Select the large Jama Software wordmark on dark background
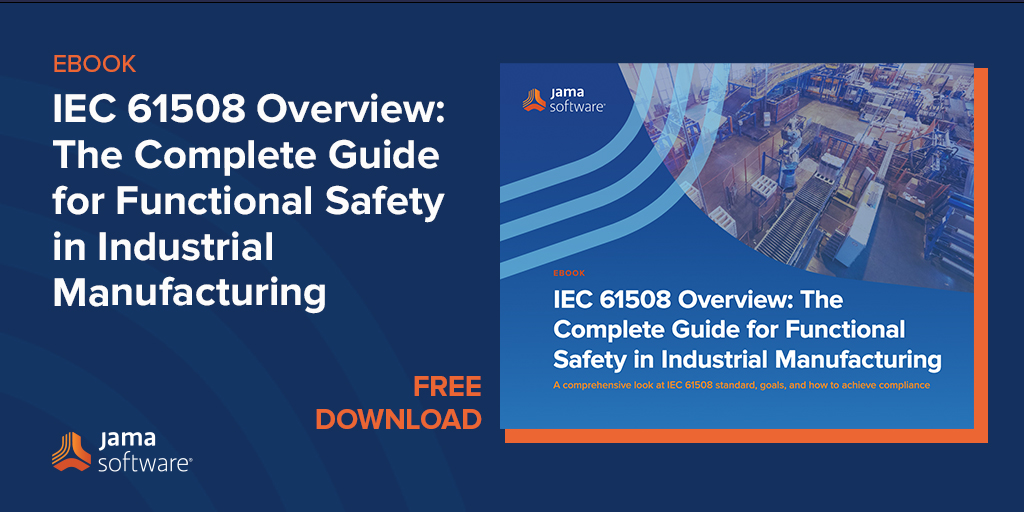This screenshot has height=512, width=1024. 145,451
